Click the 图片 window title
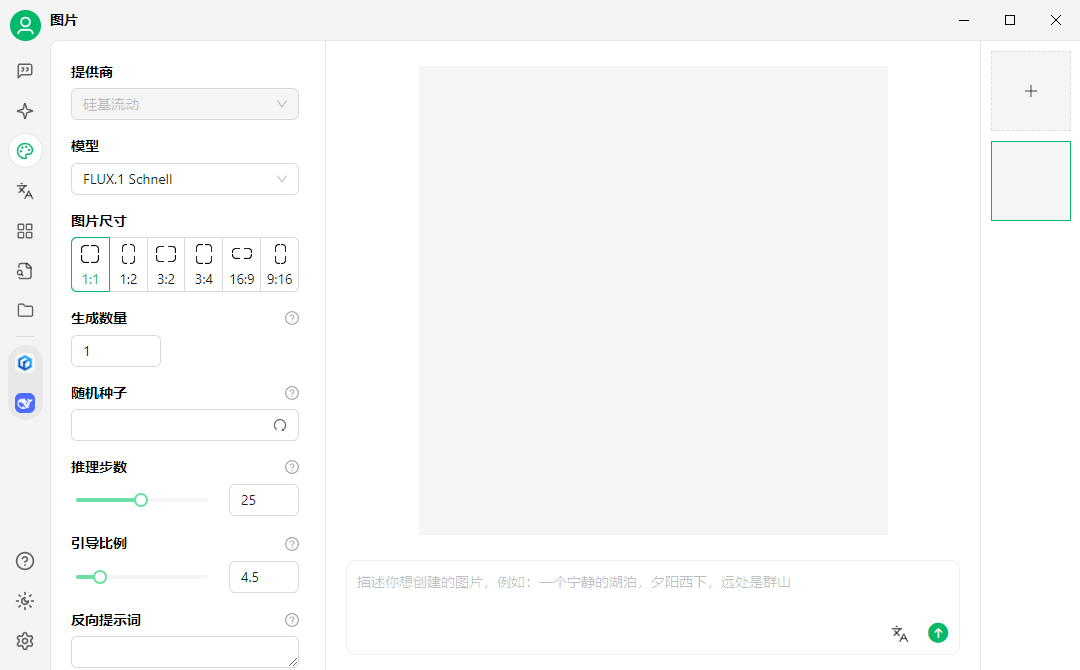The image size is (1080, 670). click(64, 21)
